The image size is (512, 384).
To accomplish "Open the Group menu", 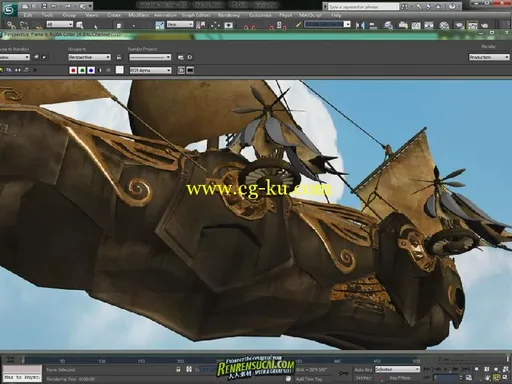I will (x=69, y=15).
